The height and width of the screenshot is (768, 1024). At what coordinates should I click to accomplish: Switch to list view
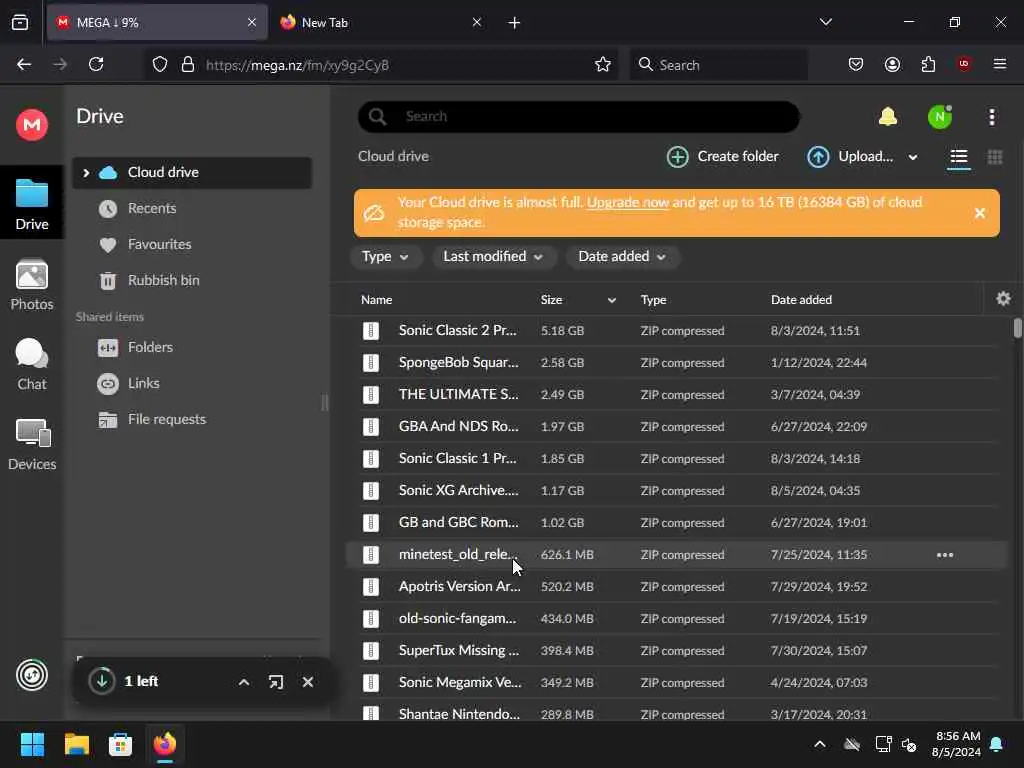coord(959,157)
